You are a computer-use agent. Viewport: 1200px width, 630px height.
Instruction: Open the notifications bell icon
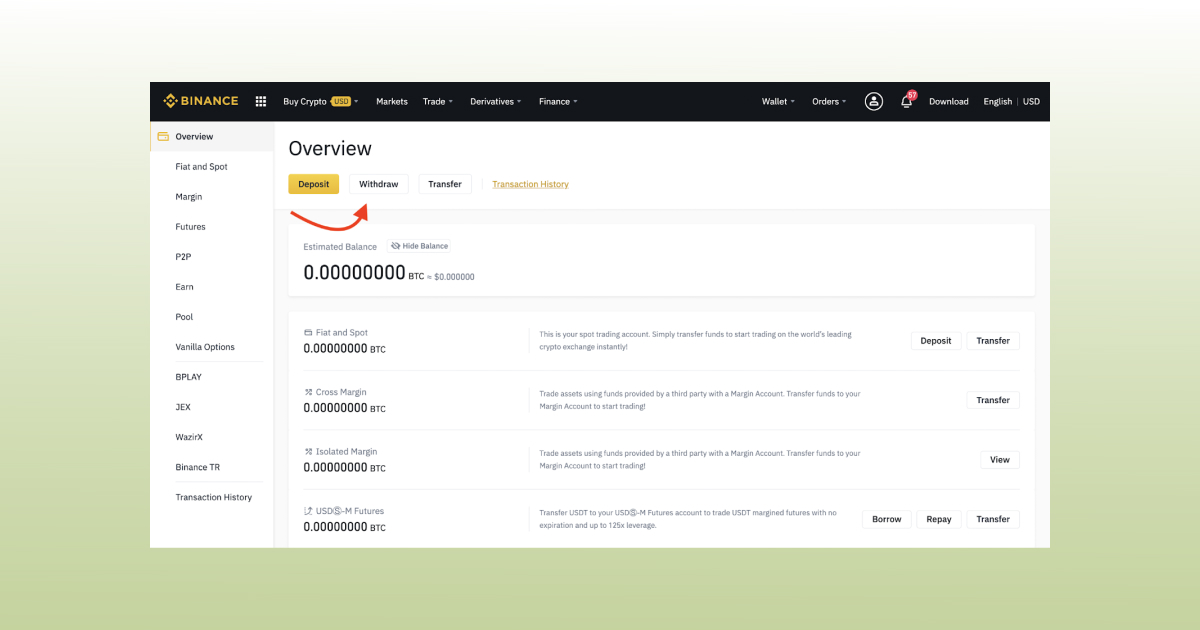(906, 101)
